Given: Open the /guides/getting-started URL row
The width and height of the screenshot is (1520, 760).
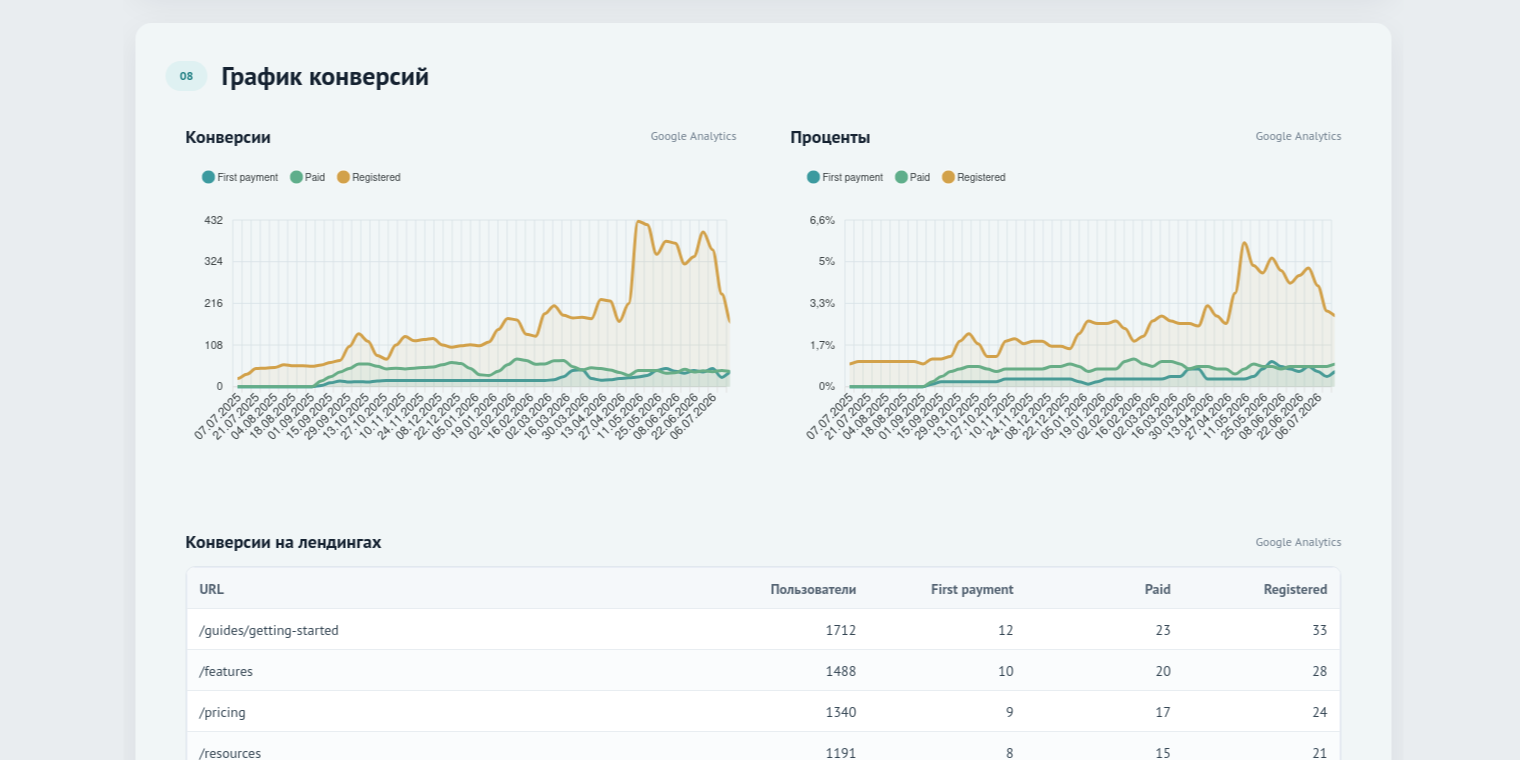Looking at the screenshot, I should [763, 630].
